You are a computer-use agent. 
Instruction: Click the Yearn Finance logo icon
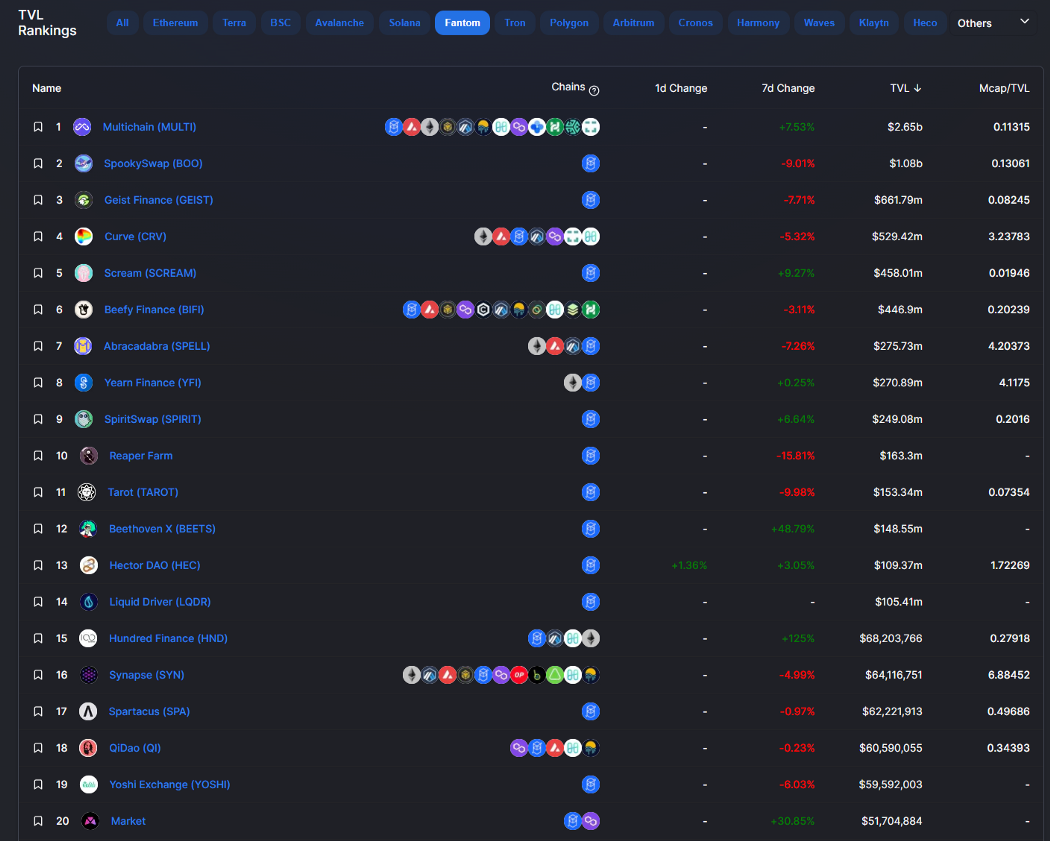tap(84, 383)
